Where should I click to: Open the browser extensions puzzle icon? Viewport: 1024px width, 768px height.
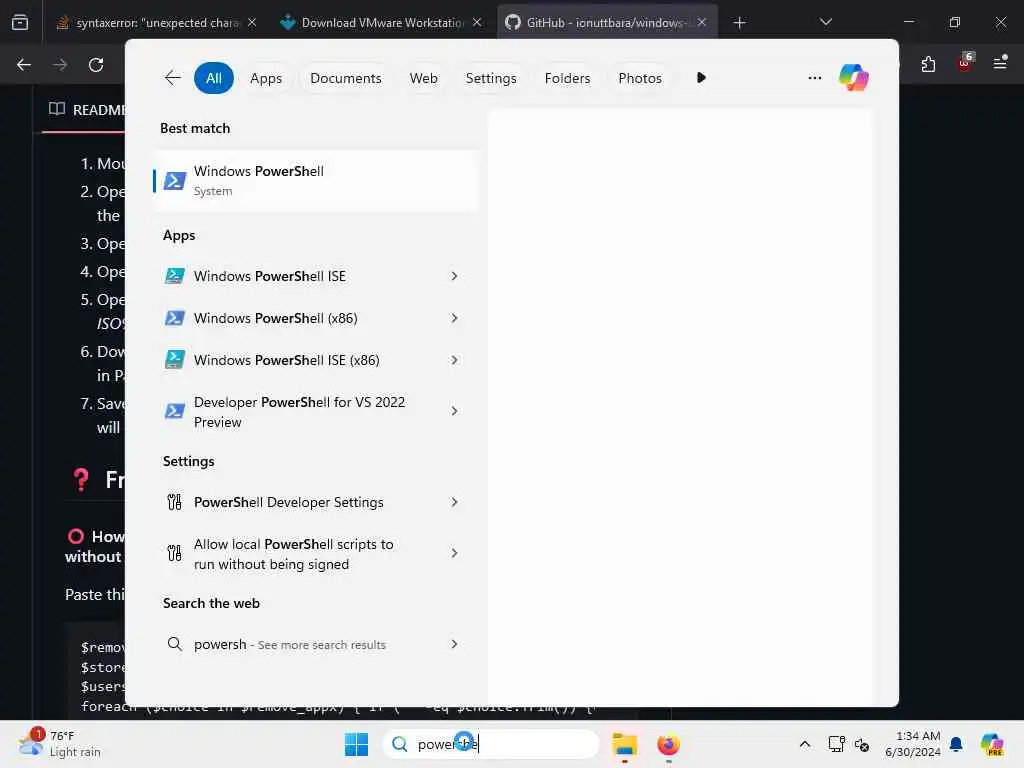(x=928, y=64)
